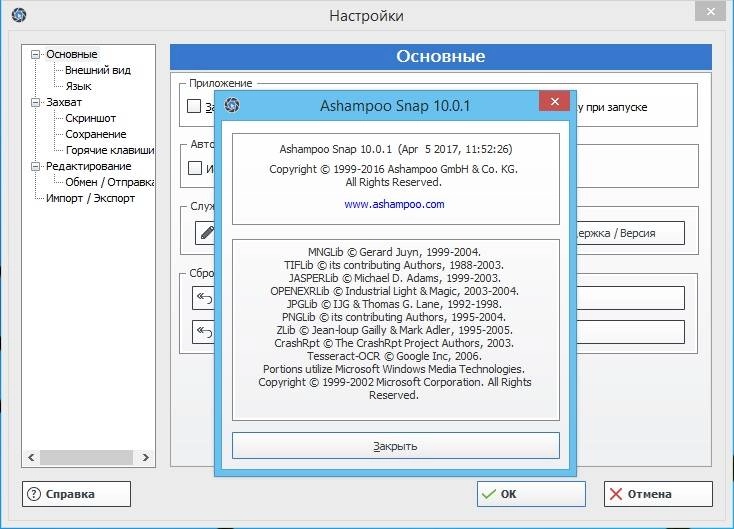The image size is (734, 529).
Task: Click the Поддержка / Версия button
Action: (630, 233)
